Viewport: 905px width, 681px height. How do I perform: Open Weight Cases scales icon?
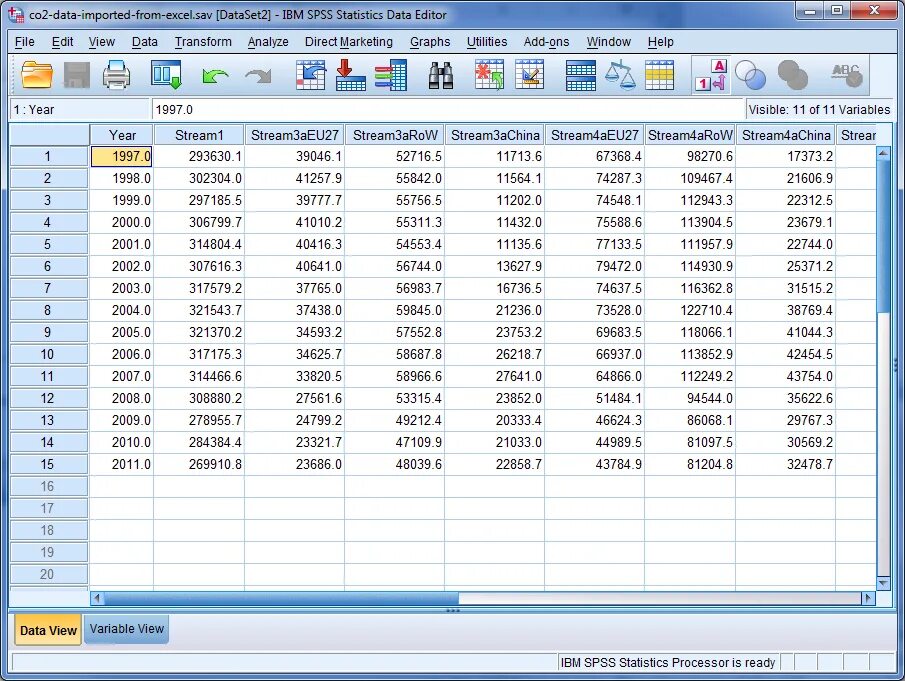tap(620, 75)
